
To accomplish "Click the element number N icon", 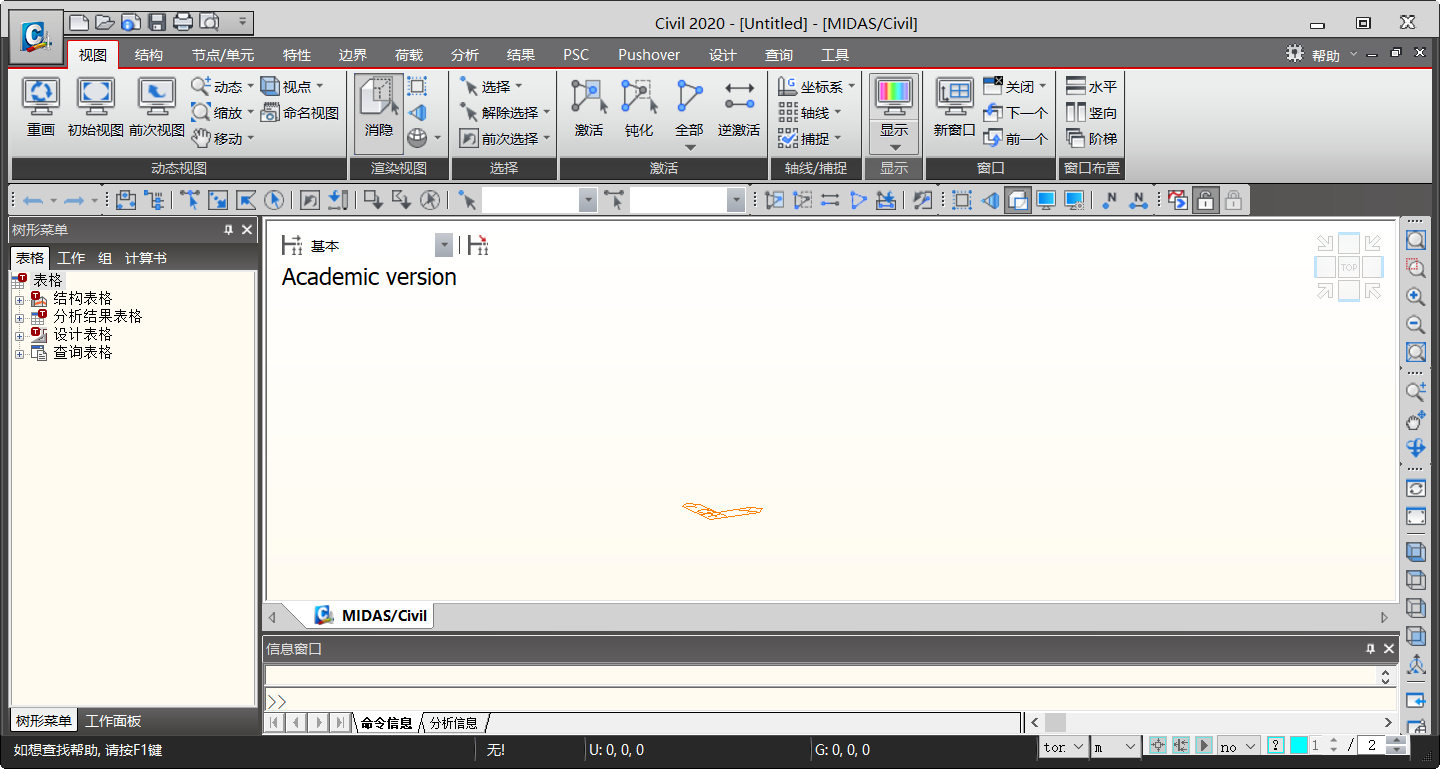I will pyautogui.click(x=1138, y=200).
